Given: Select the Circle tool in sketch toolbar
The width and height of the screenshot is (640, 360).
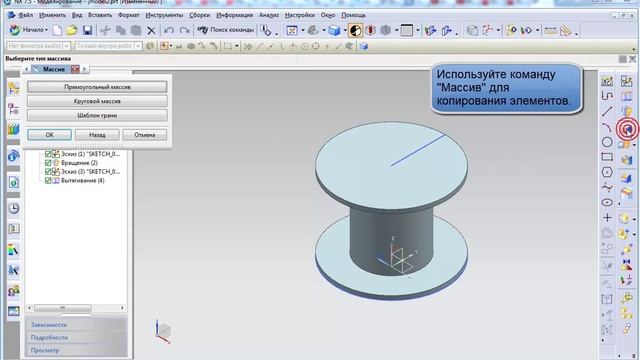Looking at the screenshot, I should click(607, 142).
